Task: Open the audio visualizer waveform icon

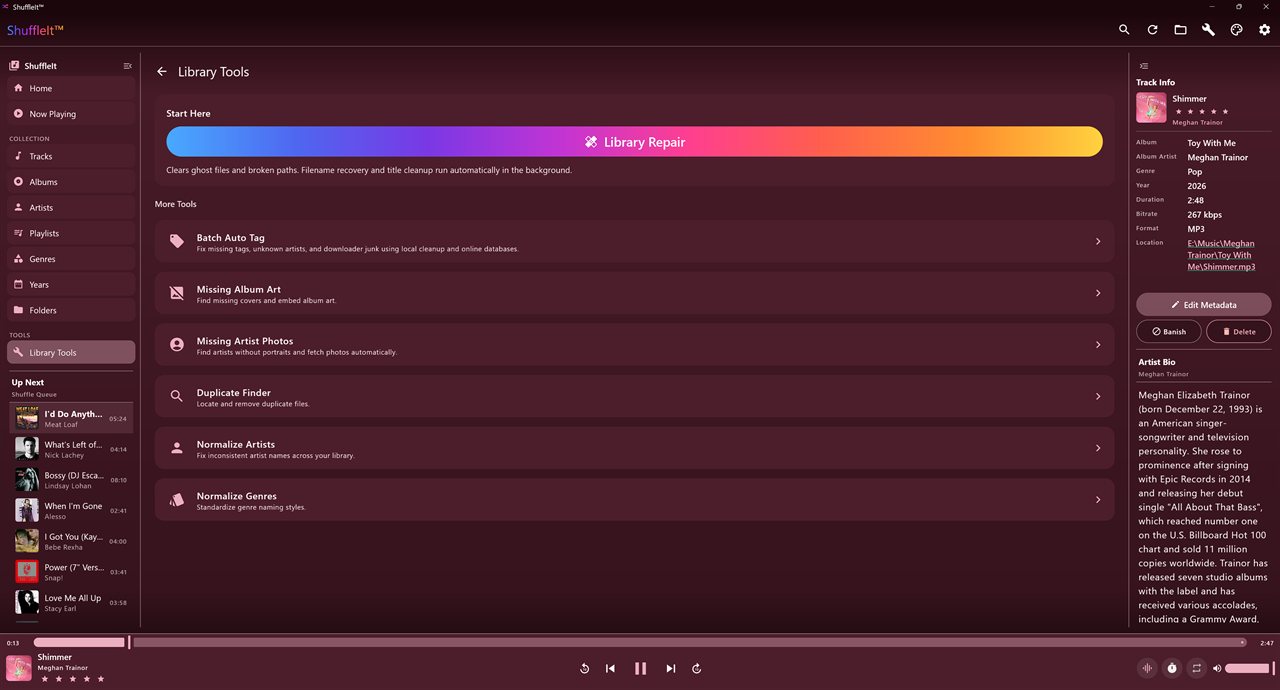Action: click(x=1147, y=668)
